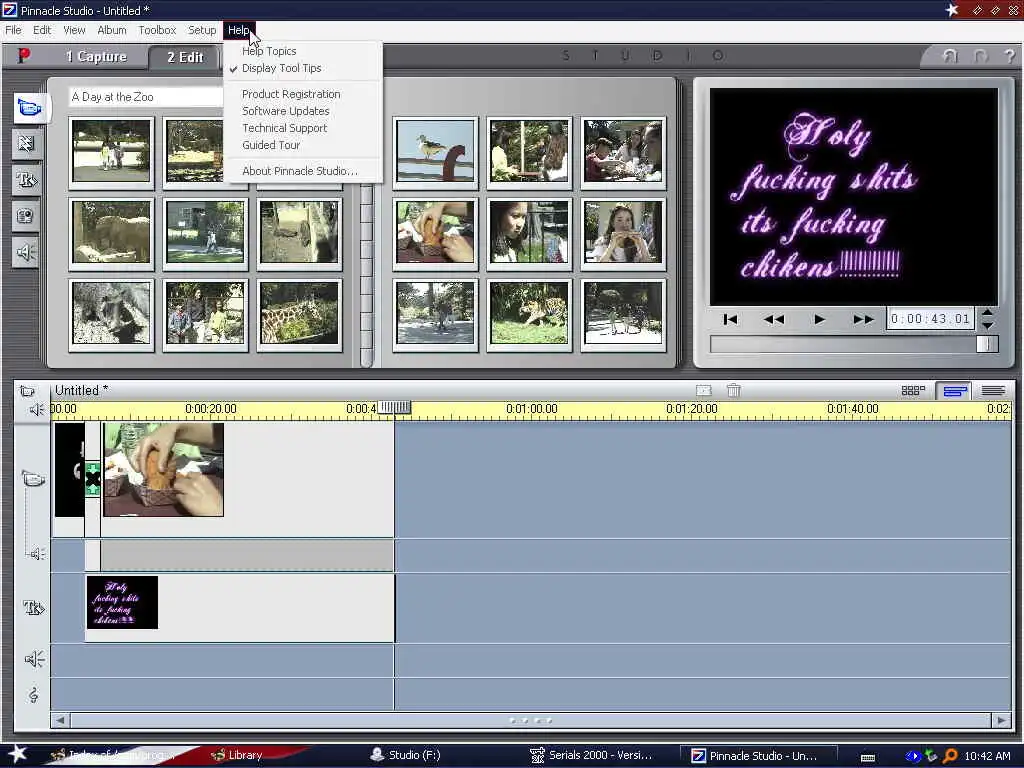Open the Toolbox menu
1024x768 pixels.
tap(157, 30)
